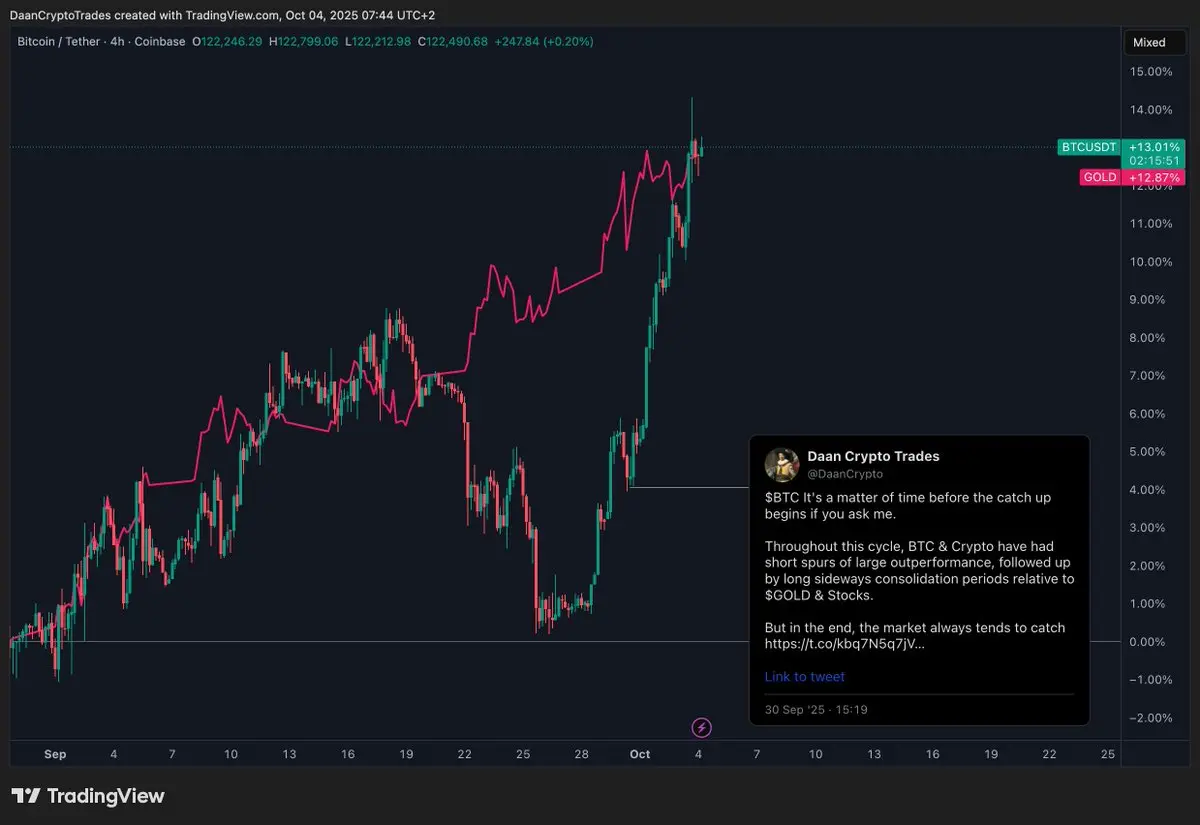The height and width of the screenshot is (825, 1200).
Task: Open the Link to tweet link
Action: click(805, 677)
